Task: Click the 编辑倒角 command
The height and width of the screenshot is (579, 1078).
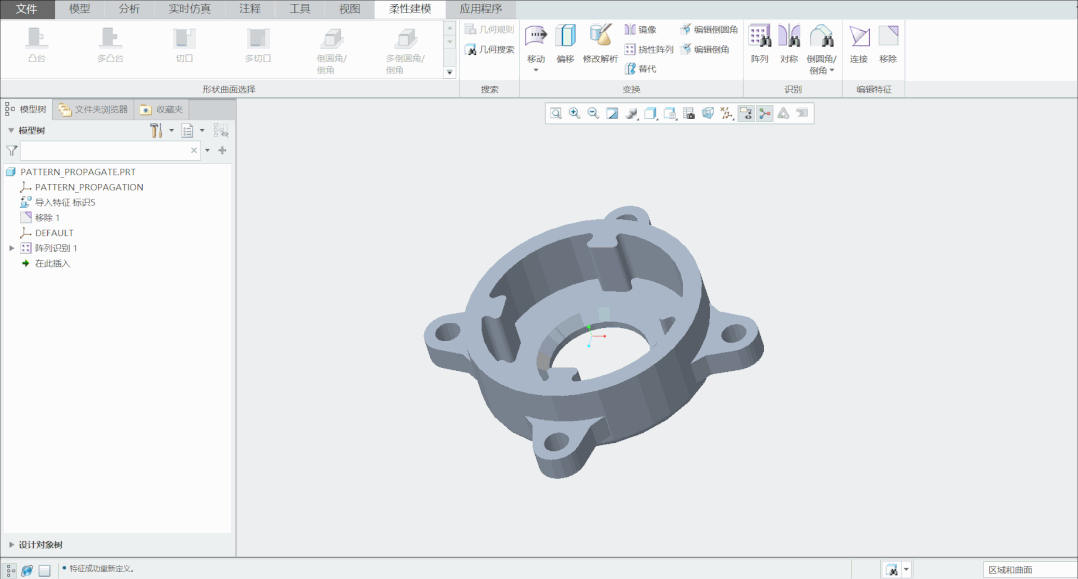Action: (704, 50)
